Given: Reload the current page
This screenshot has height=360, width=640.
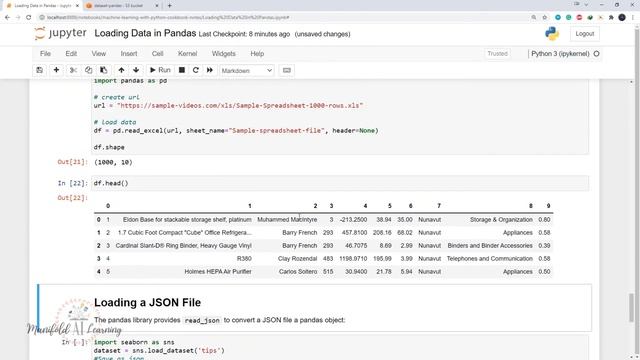Looking at the screenshot, I should coord(29,18).
